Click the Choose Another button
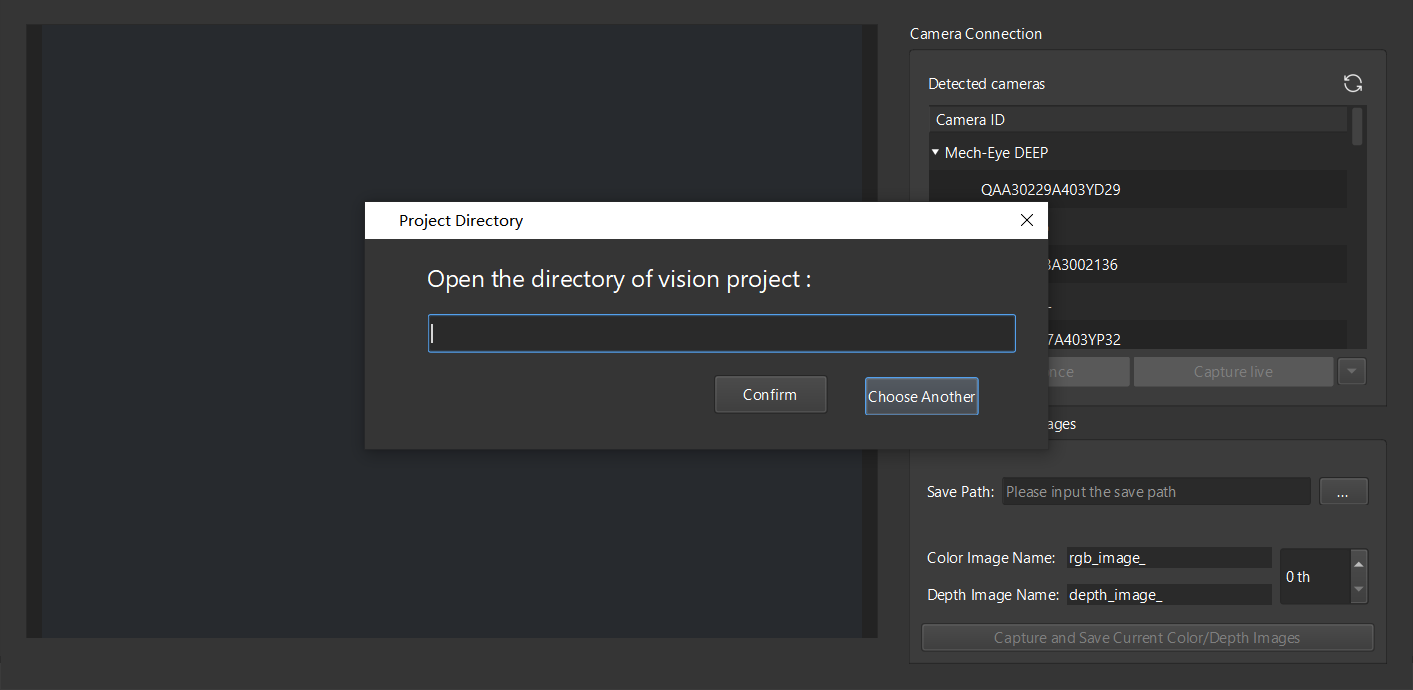The height and width of the screenshot is (690, 1413). (x=921, y=396)
